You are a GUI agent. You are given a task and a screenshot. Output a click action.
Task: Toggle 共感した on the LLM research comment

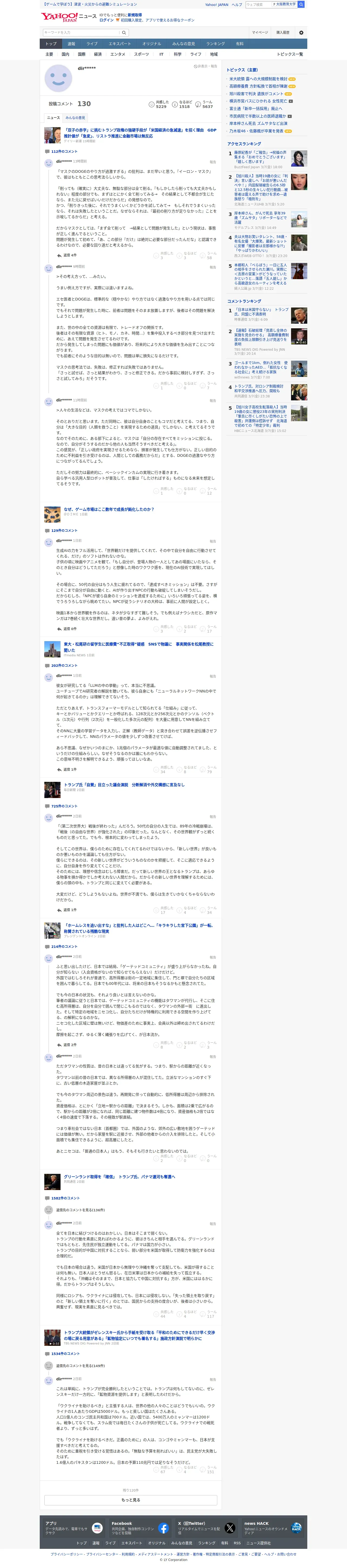click(163, 769)
